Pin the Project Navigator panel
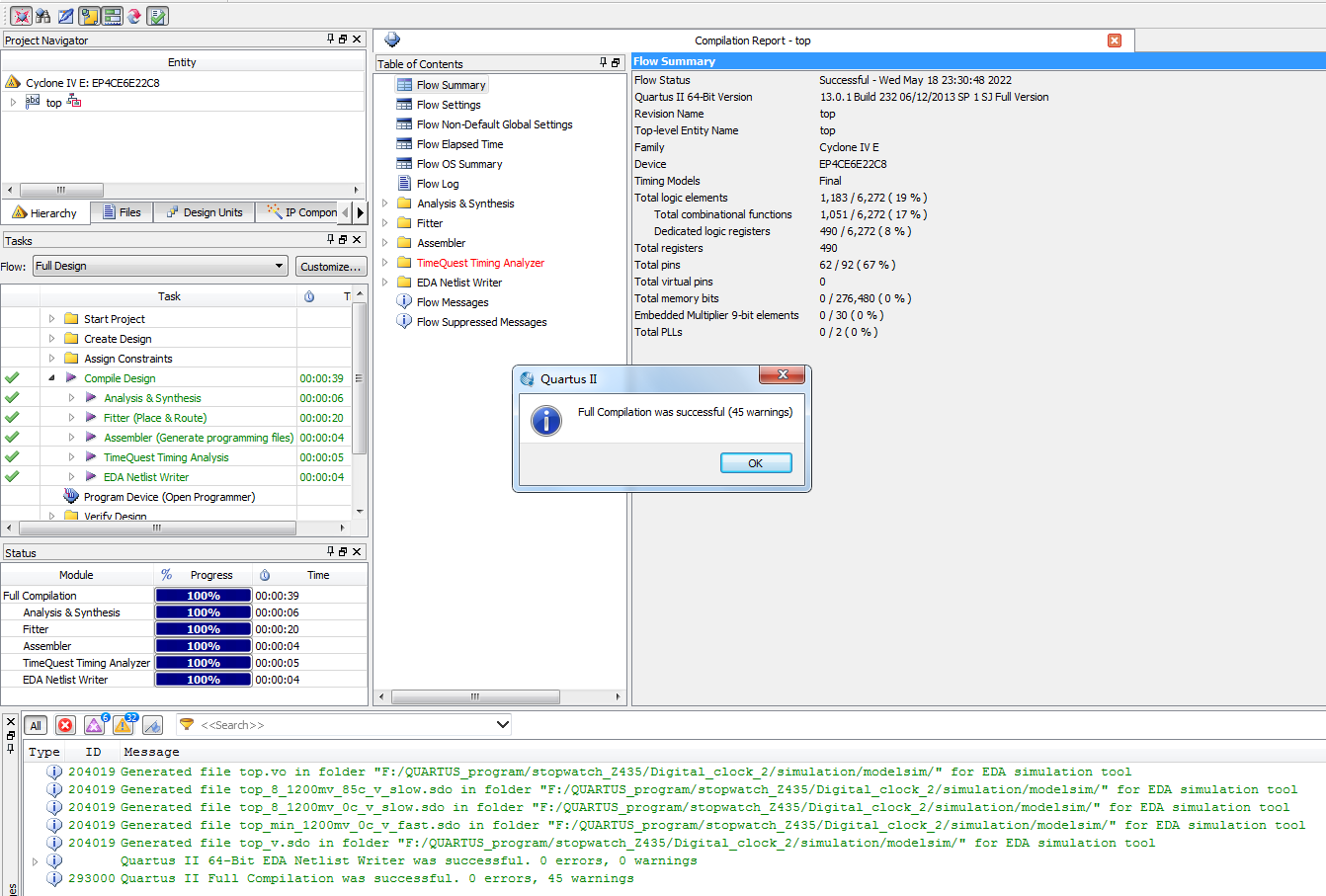The image size is (1326, 896). (x=331, y=40)
